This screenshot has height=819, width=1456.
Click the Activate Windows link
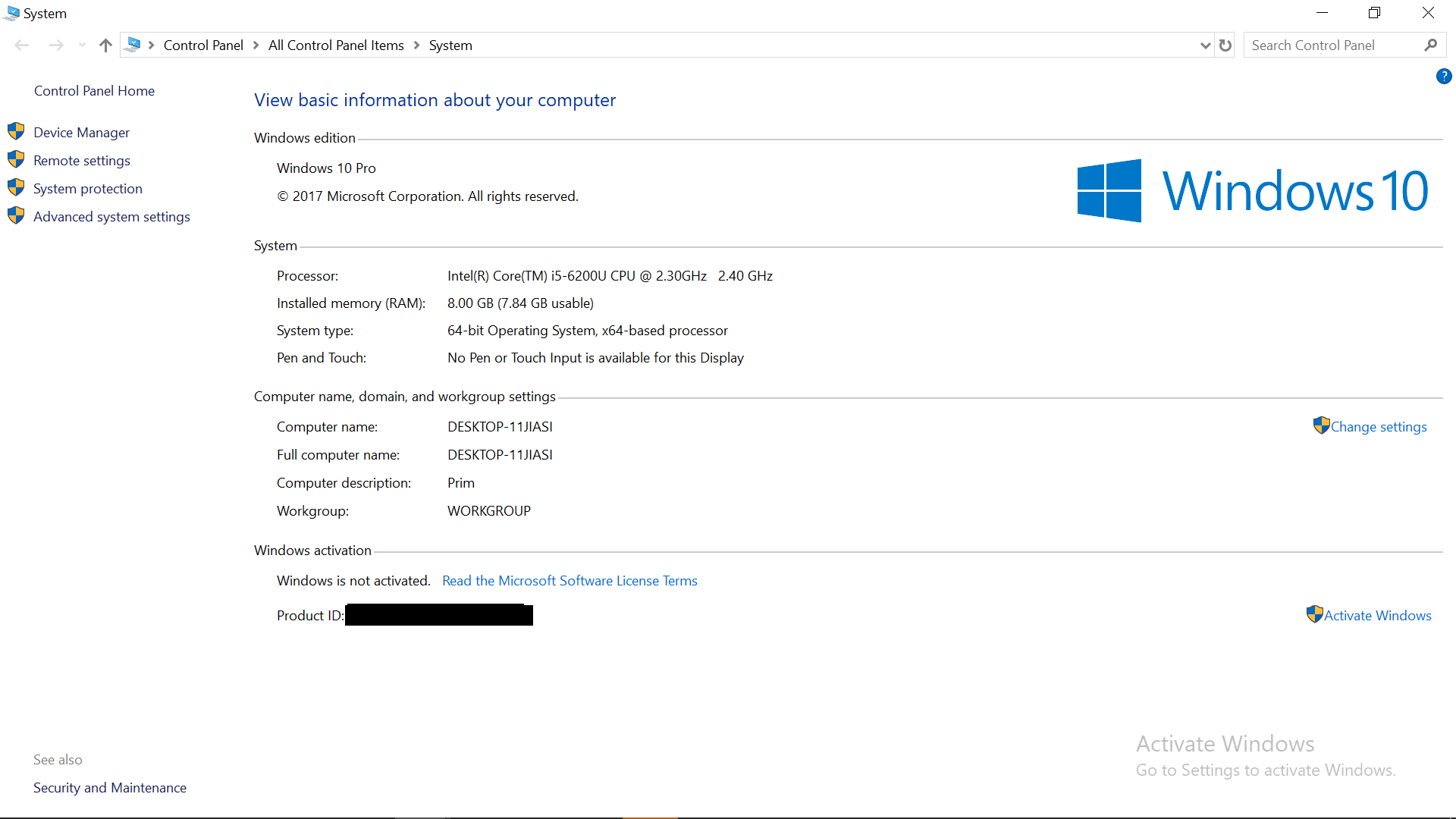pyautogui.click(x=1377, y=616)
